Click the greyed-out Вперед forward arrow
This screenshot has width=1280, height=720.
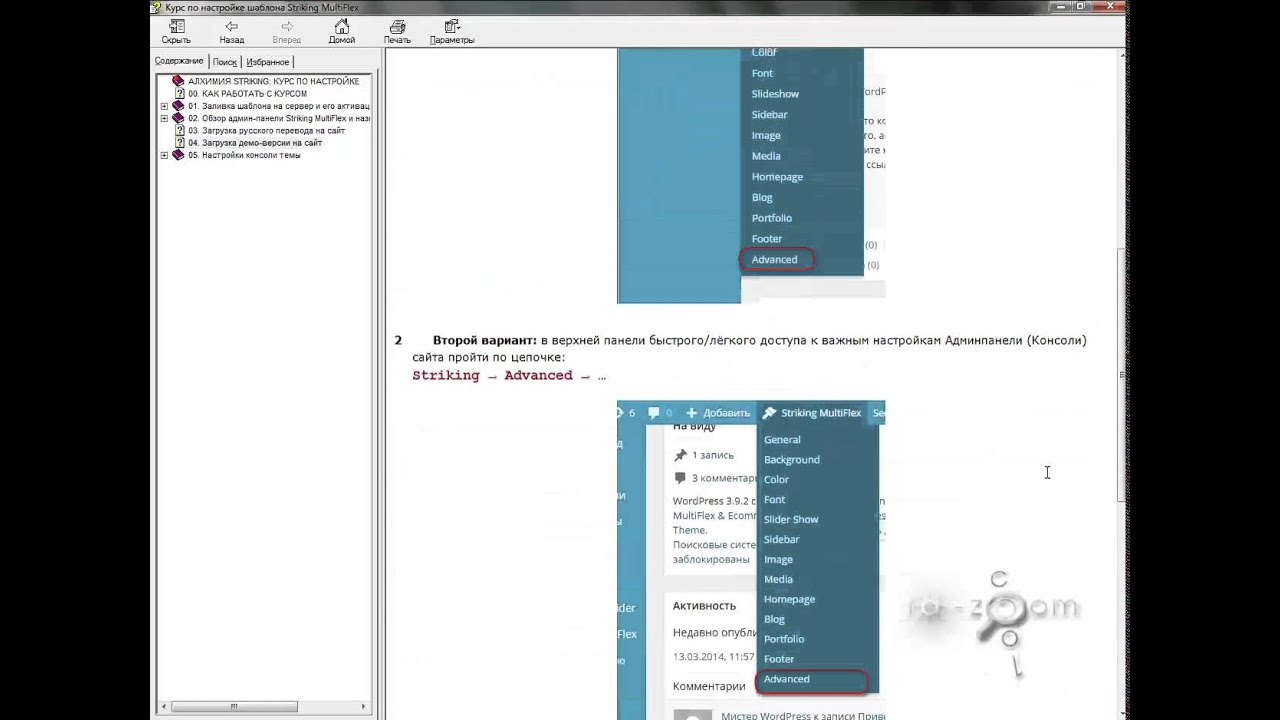point(287,32)
